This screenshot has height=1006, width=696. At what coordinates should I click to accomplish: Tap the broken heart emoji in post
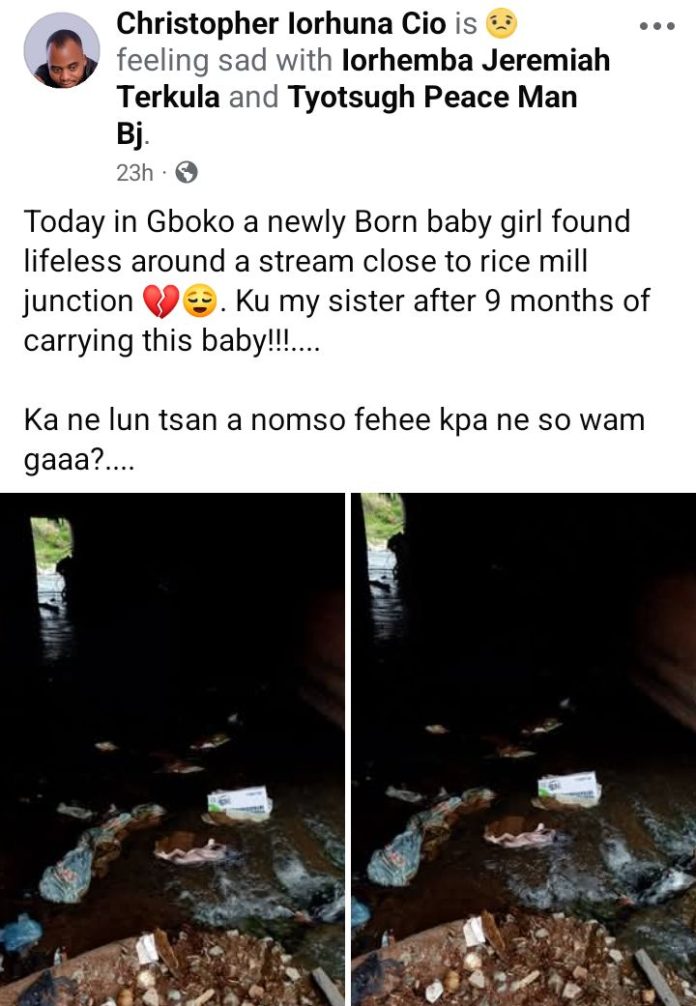[160, 302]
